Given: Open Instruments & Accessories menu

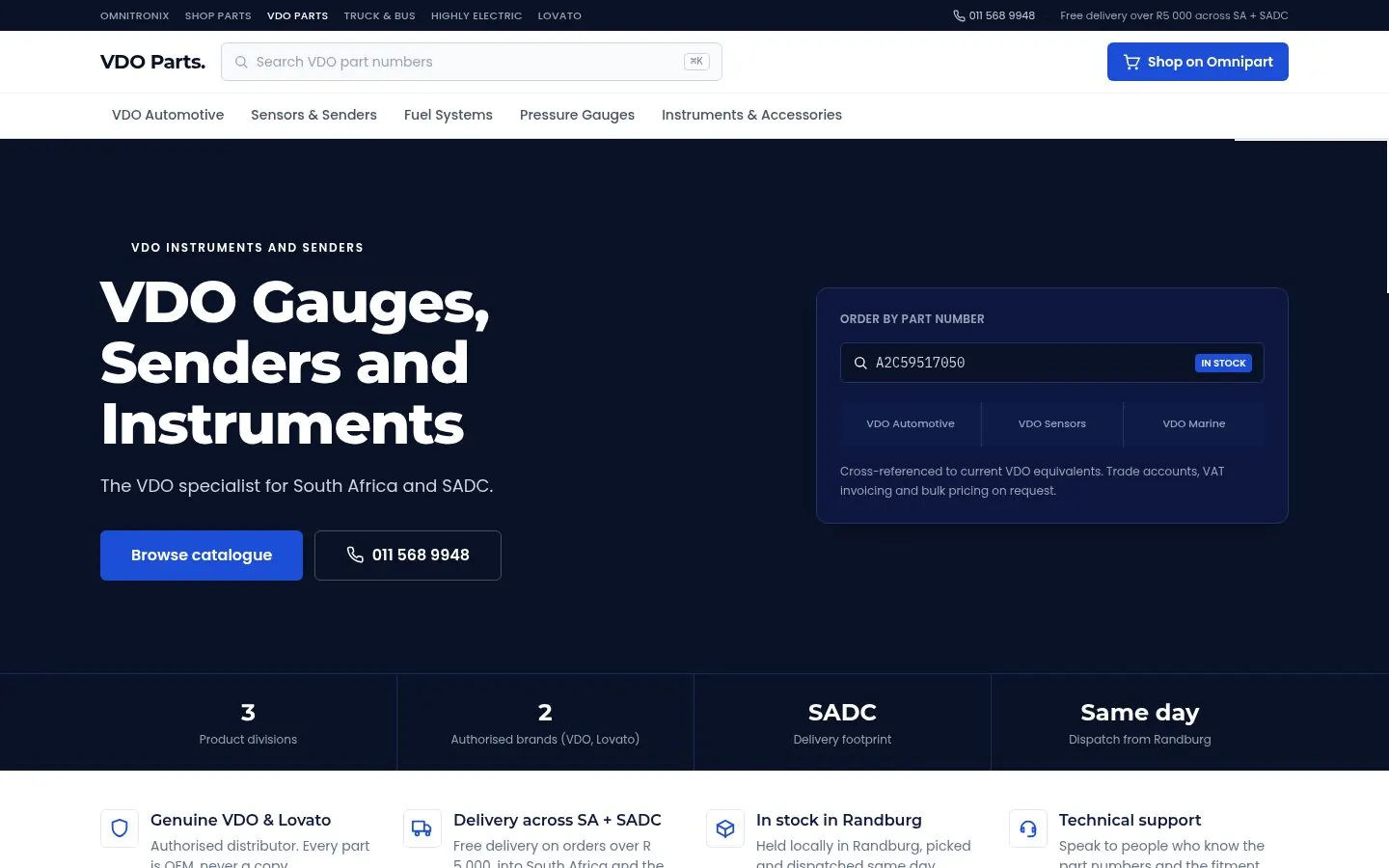Looking at the screenshot, I should [751, 115].
